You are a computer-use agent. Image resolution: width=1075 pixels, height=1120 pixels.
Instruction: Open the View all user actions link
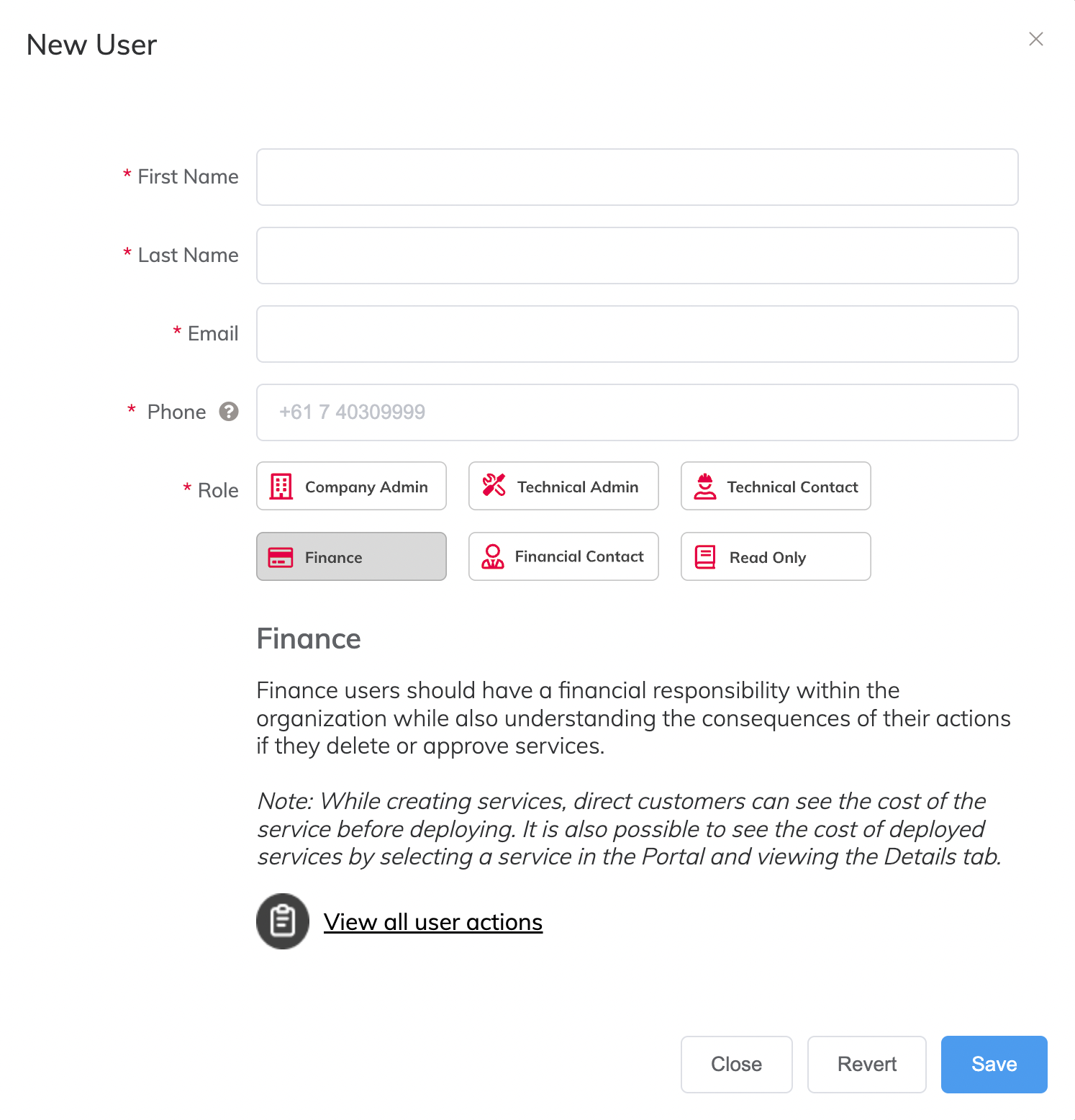[433, 922]
